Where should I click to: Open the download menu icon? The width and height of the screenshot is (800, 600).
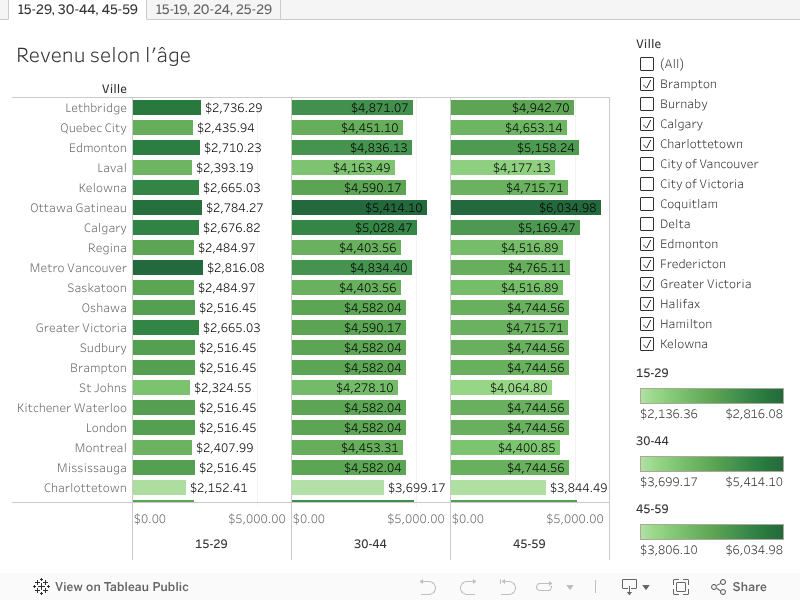click(x=630, y=587)
